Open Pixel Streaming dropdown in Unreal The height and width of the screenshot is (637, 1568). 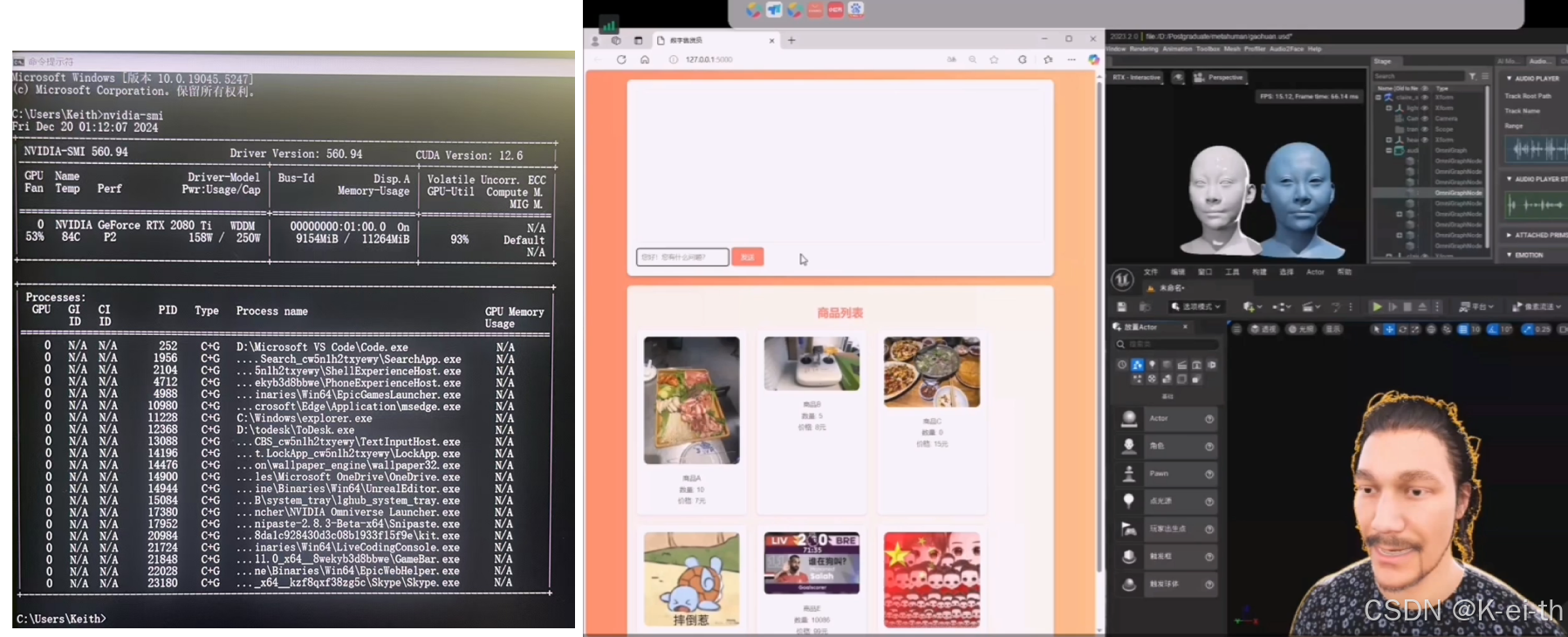pyautogui.click(x=1536, y=307)
